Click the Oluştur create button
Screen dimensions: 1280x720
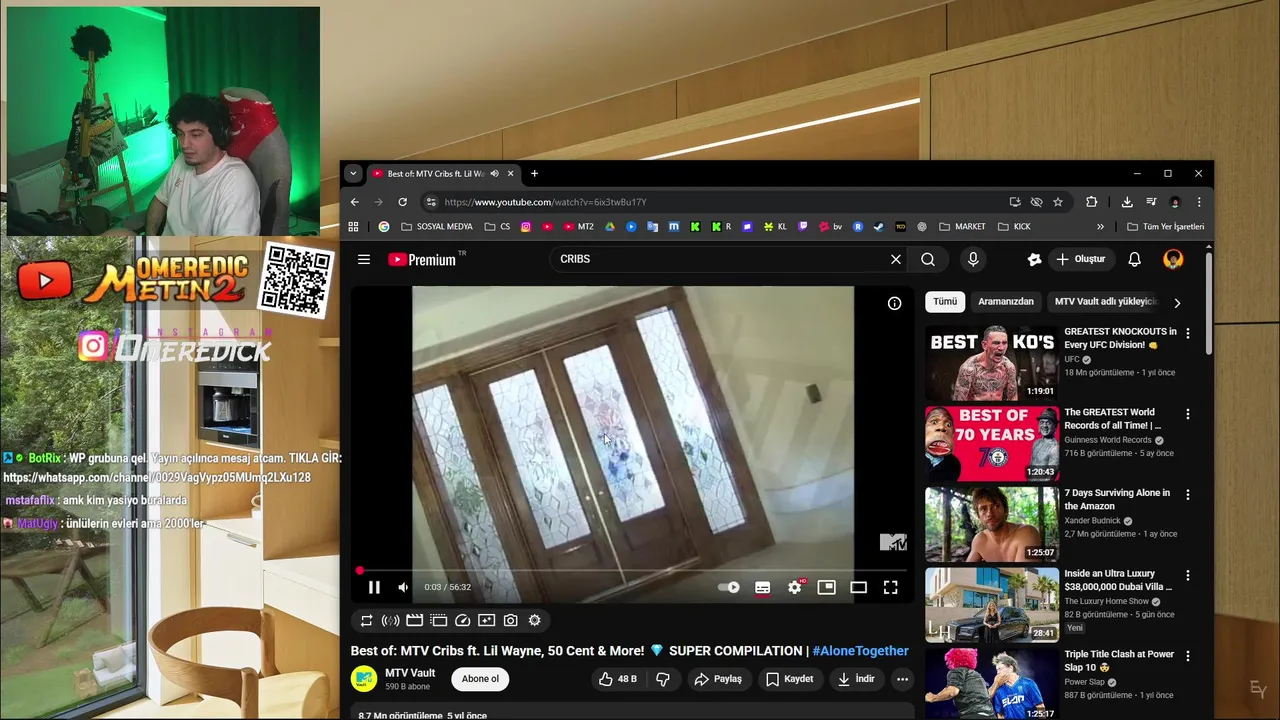(x=1080, y=259)
